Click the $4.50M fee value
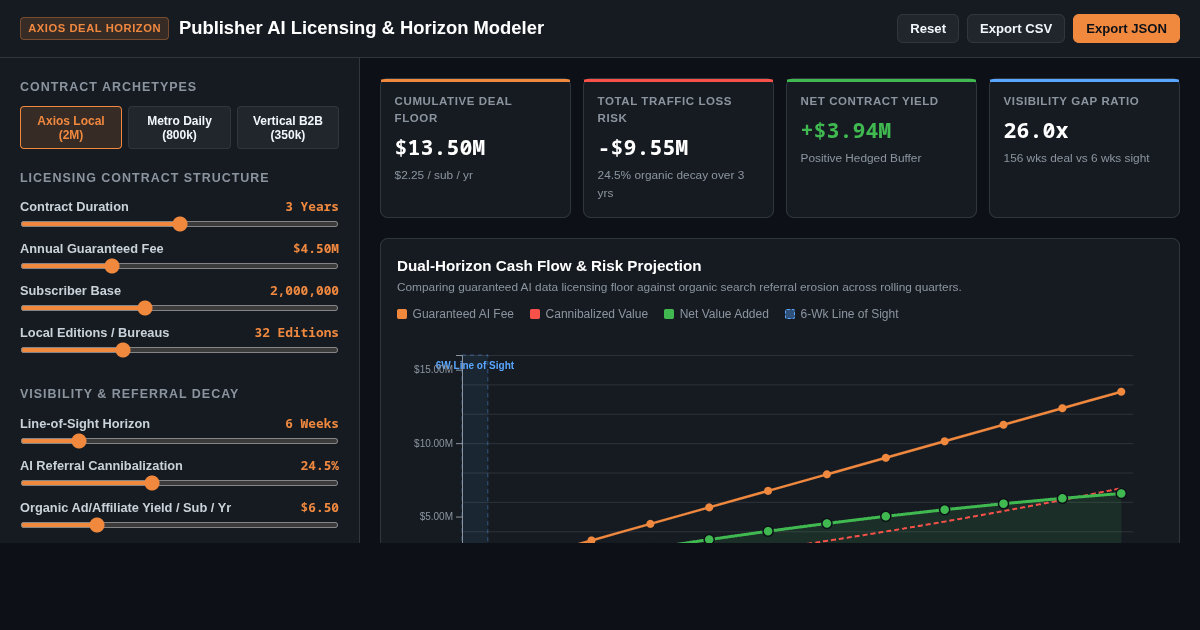The width and height of the screenshot is (1200, 630). pyautogui.click(x=316, y=249)
